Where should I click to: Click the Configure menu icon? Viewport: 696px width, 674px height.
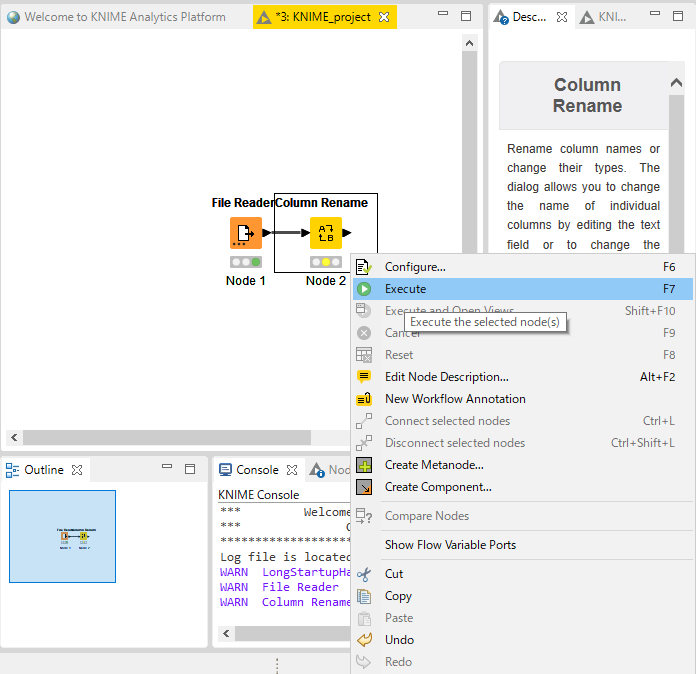click(364, 267)
